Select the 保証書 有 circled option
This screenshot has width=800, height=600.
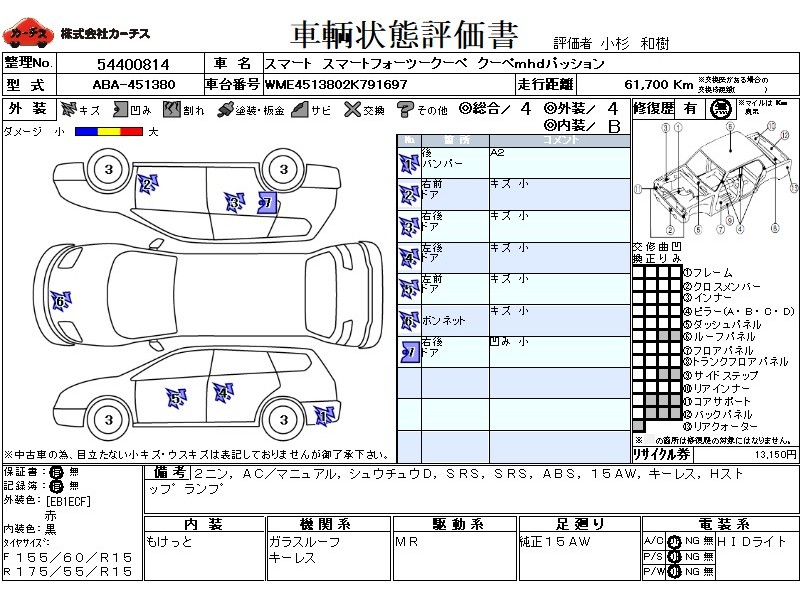[56, 472]
